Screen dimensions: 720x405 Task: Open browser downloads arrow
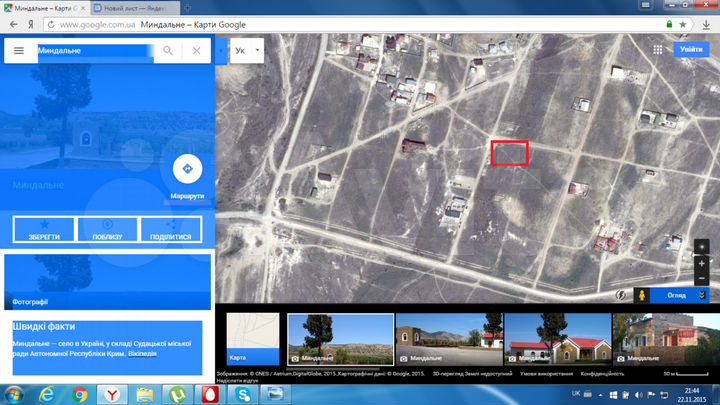pyautogui.click(x=706, y=25)
